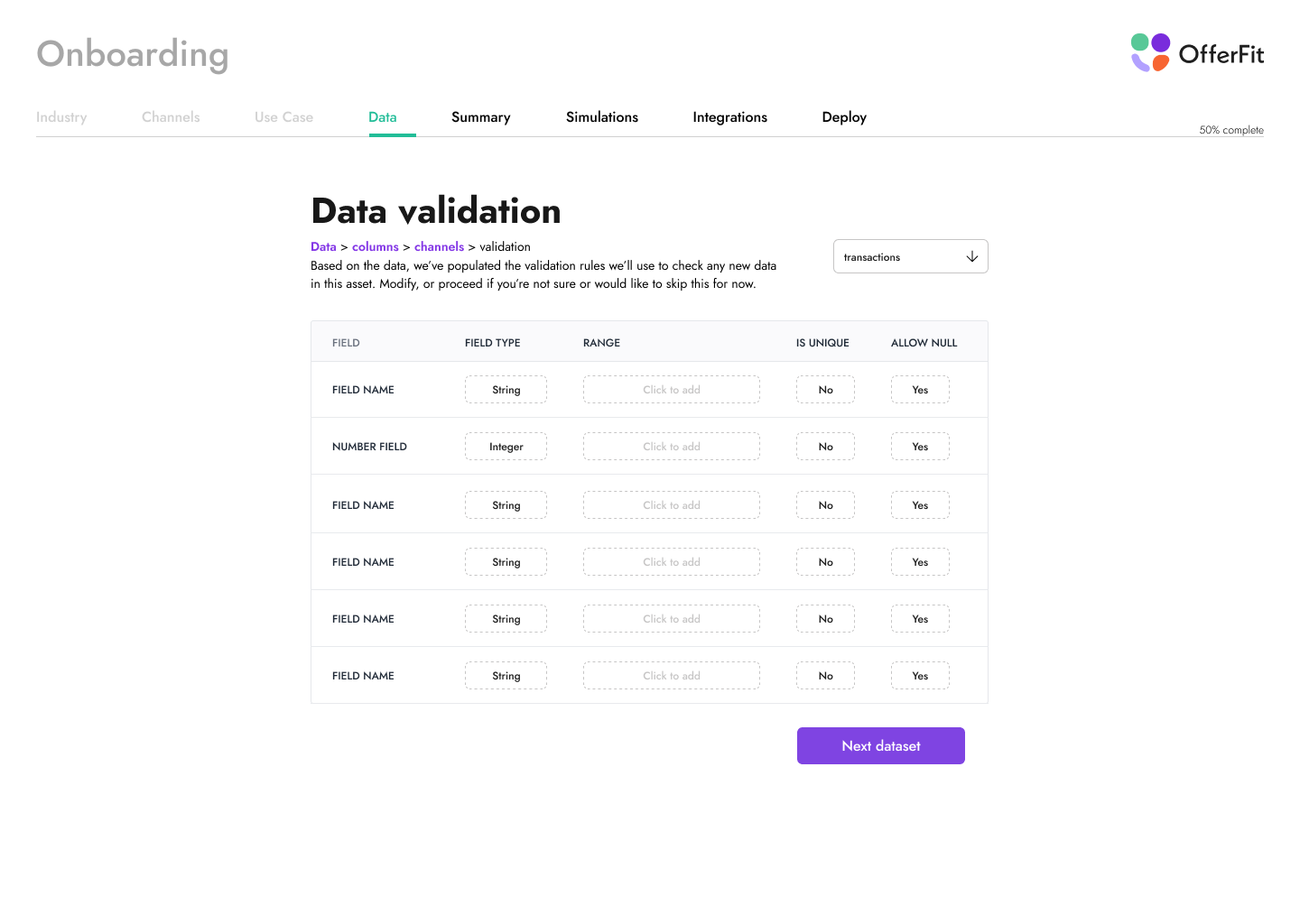The height and width of the screenshot is (924, 1300).
Task: Open the Simulations tab
Action: 601,117
